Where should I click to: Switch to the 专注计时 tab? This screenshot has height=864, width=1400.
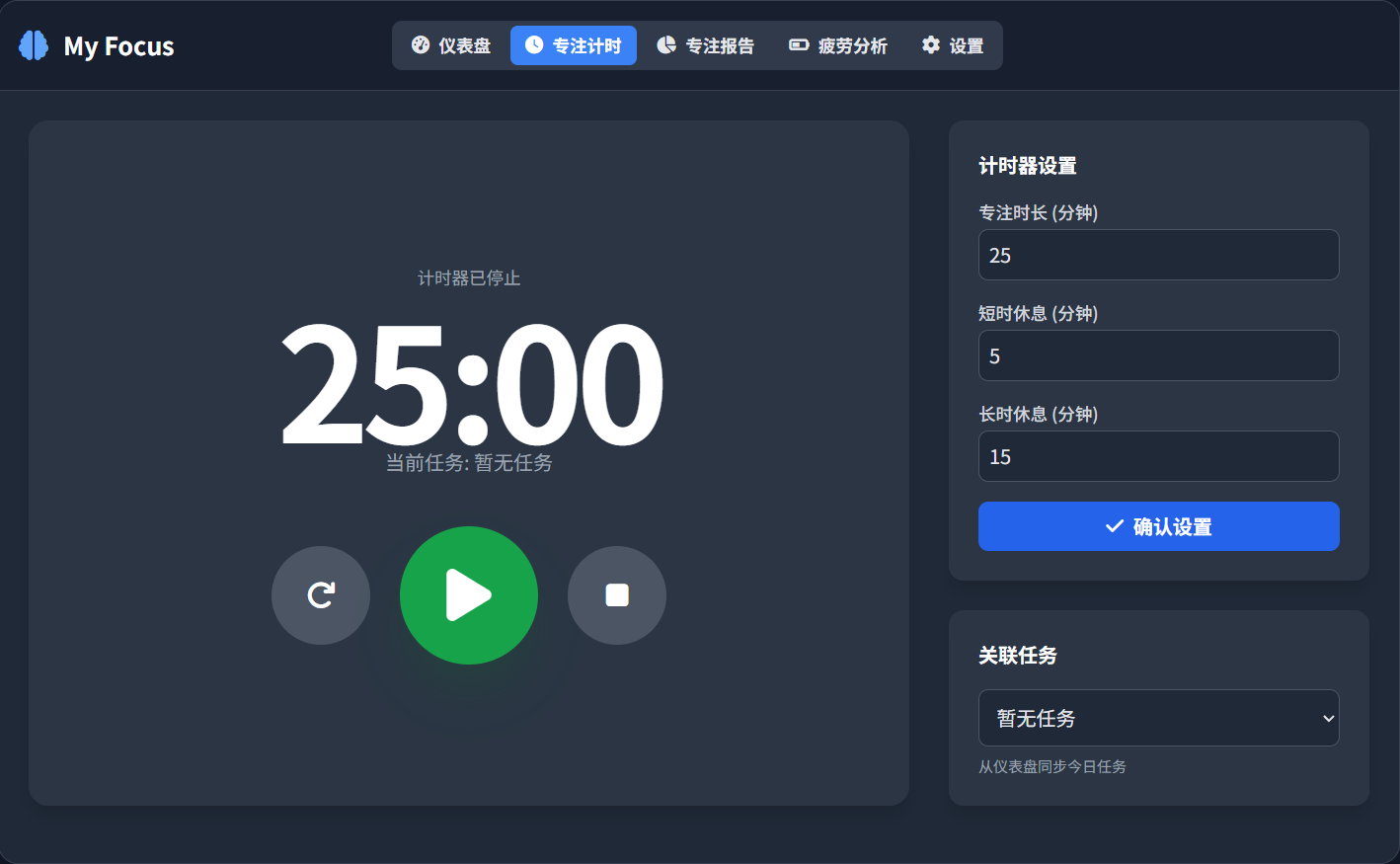tap(574, 45)
